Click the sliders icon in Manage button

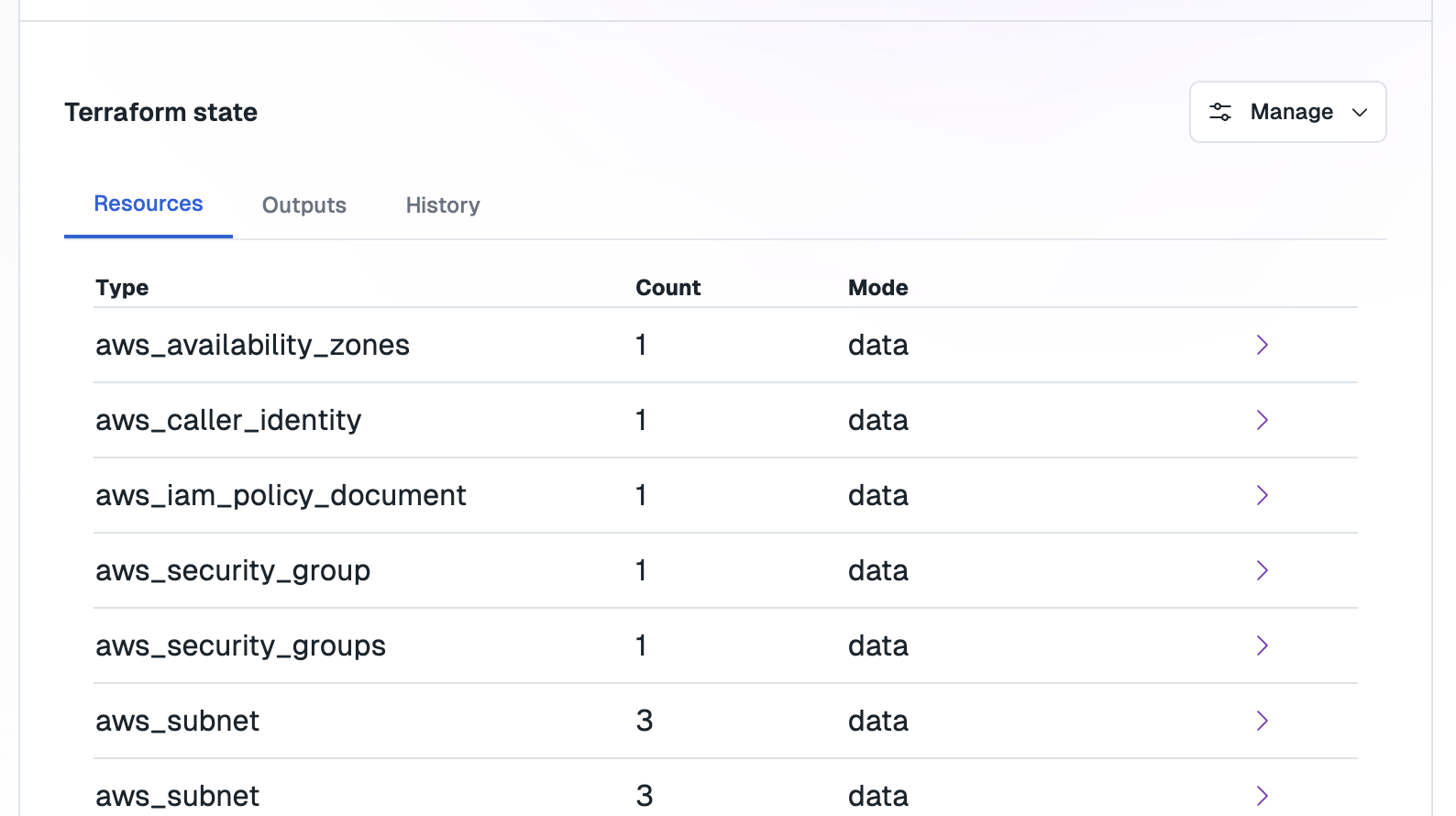coord(1220,112)
